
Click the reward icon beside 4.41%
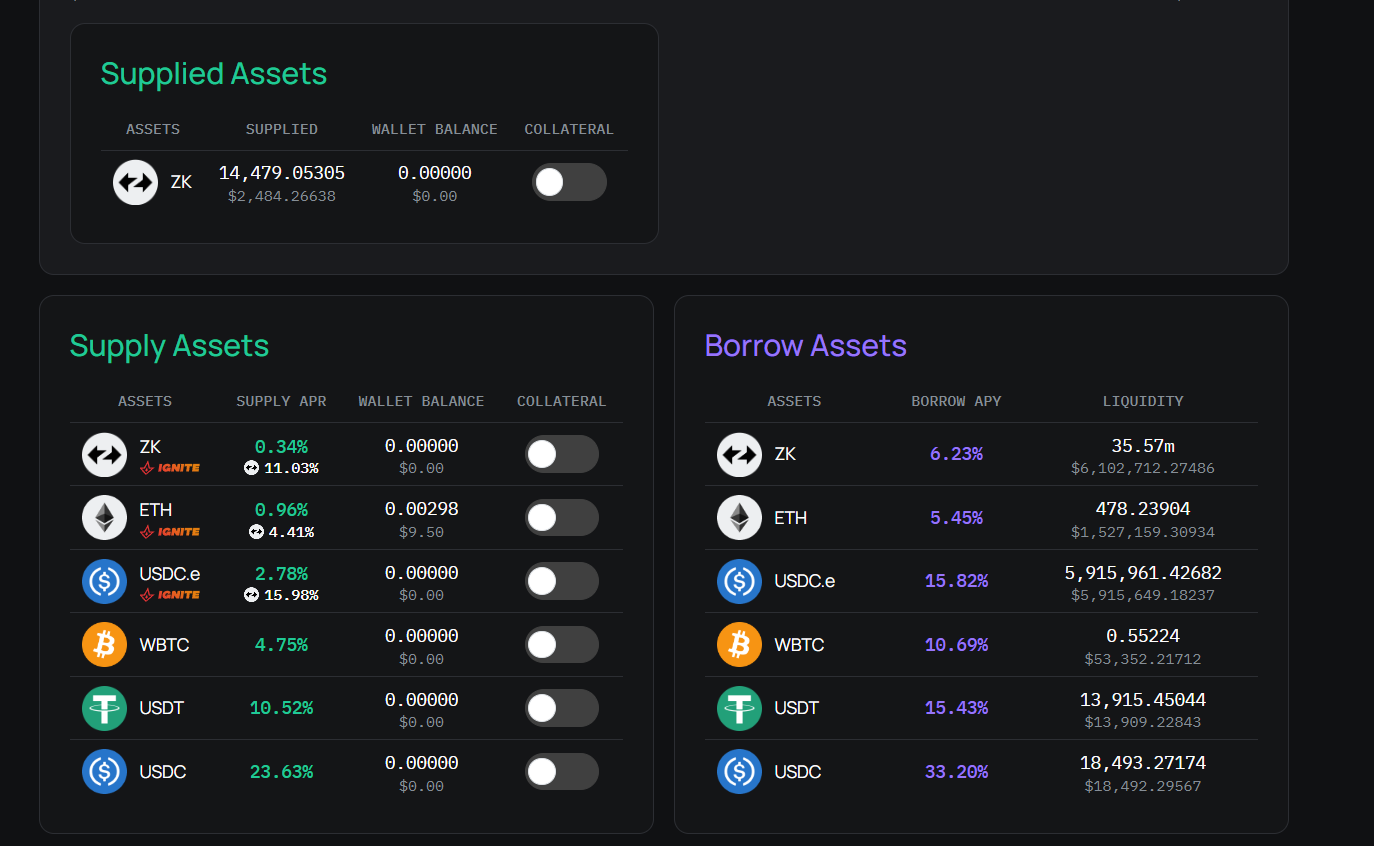click(x=256, y=532)
